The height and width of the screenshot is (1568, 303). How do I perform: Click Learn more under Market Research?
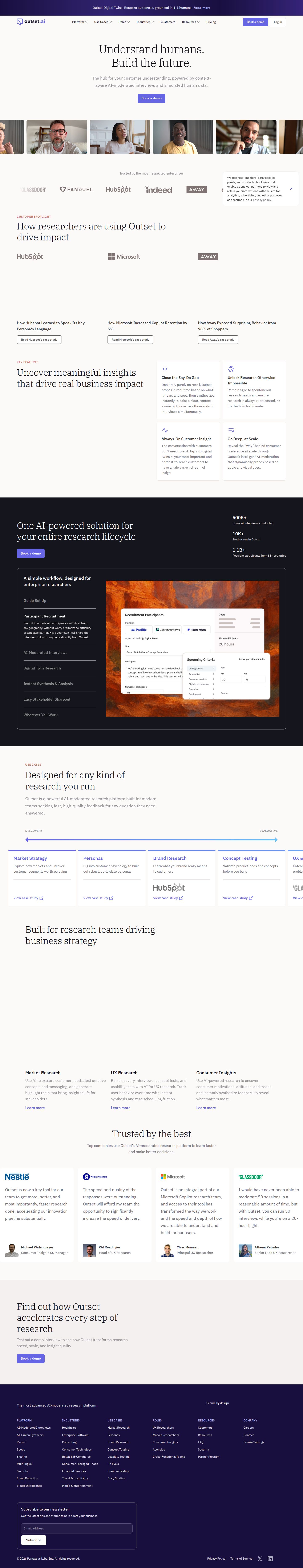(x=35, y=1108)
